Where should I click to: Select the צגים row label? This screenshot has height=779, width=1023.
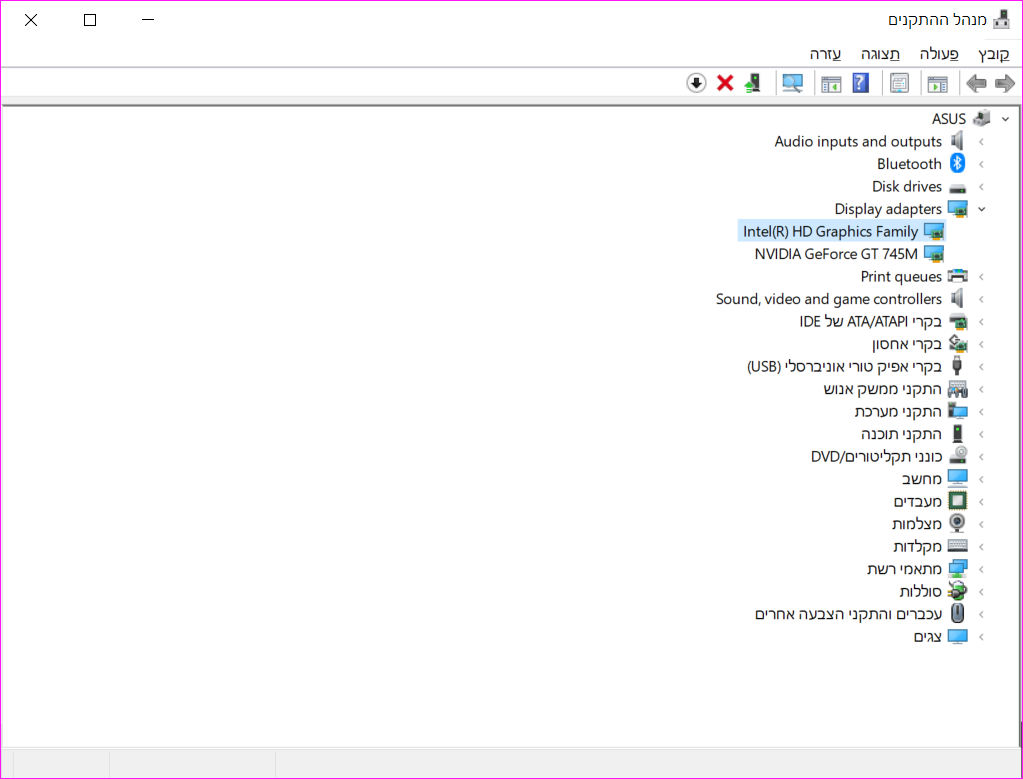[x=927, y=637]
